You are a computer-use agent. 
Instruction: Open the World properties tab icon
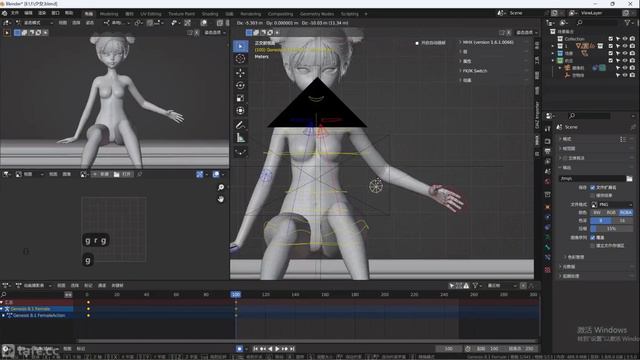coord(548,182)
